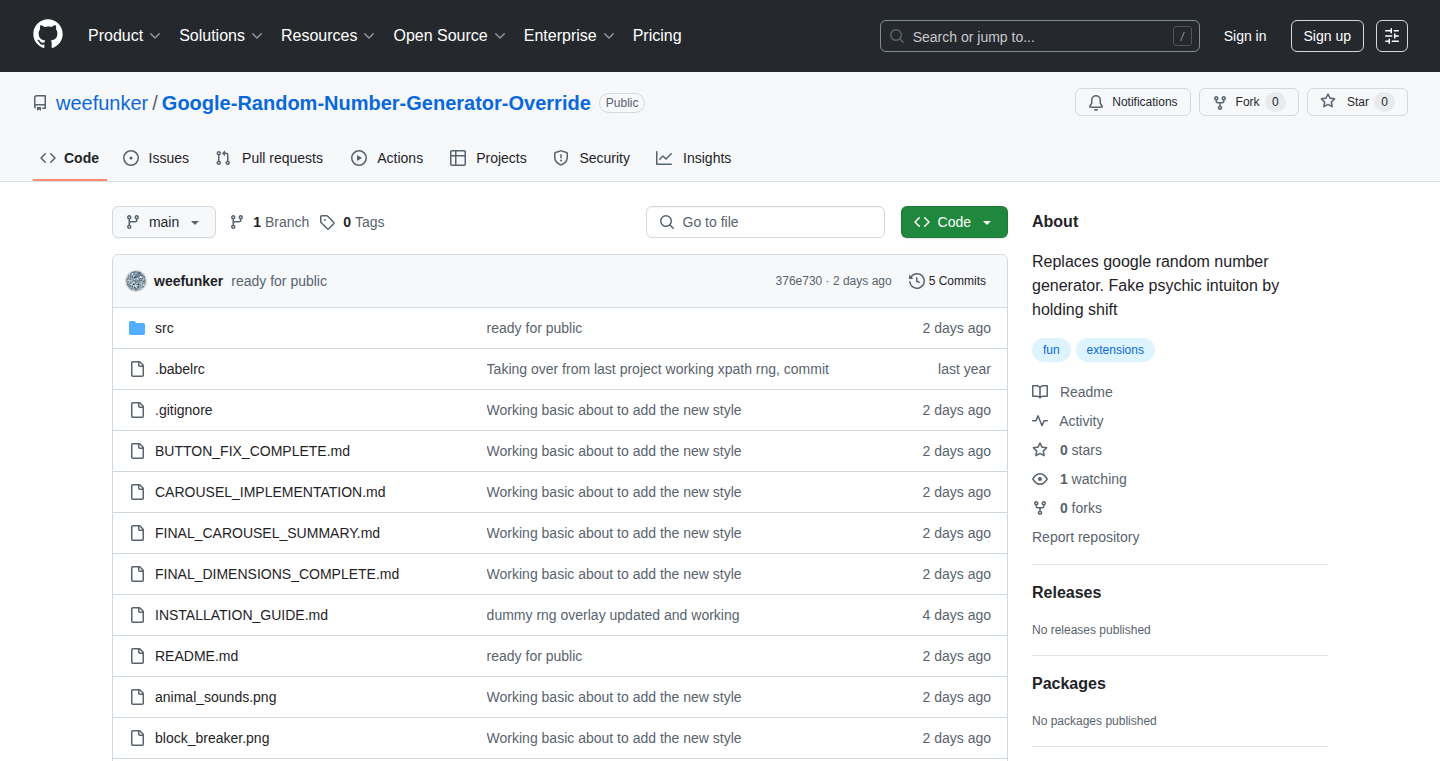Expand the Open Source menu
This screenshot has height=761, width=1440.
450,36
